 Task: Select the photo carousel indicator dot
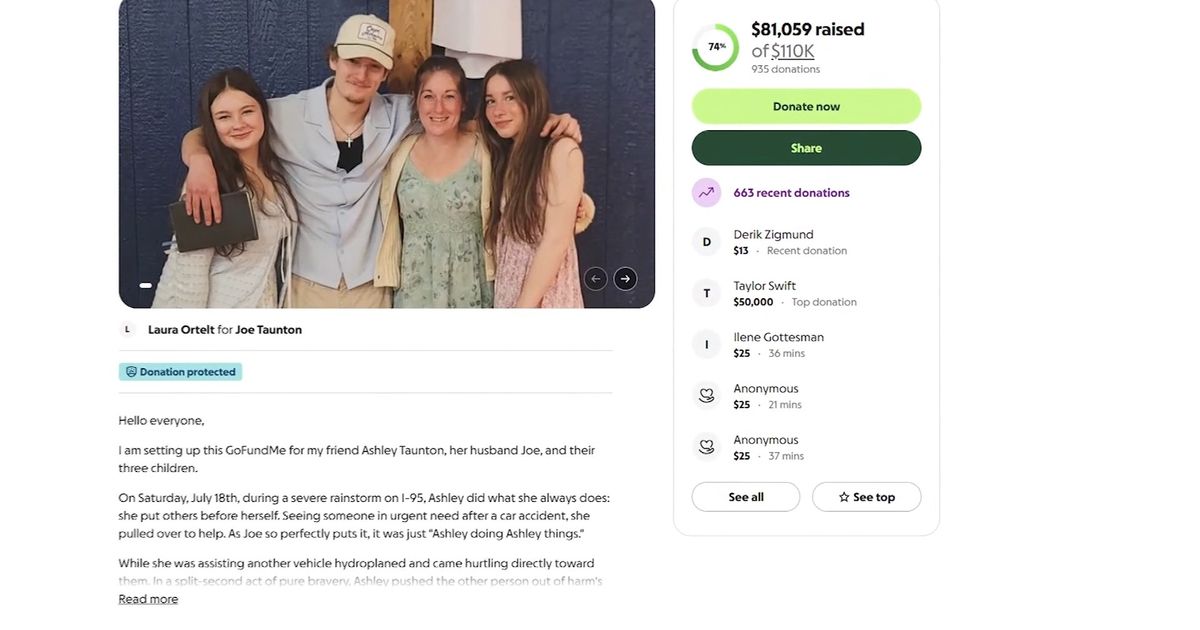[x=146, y=286]
